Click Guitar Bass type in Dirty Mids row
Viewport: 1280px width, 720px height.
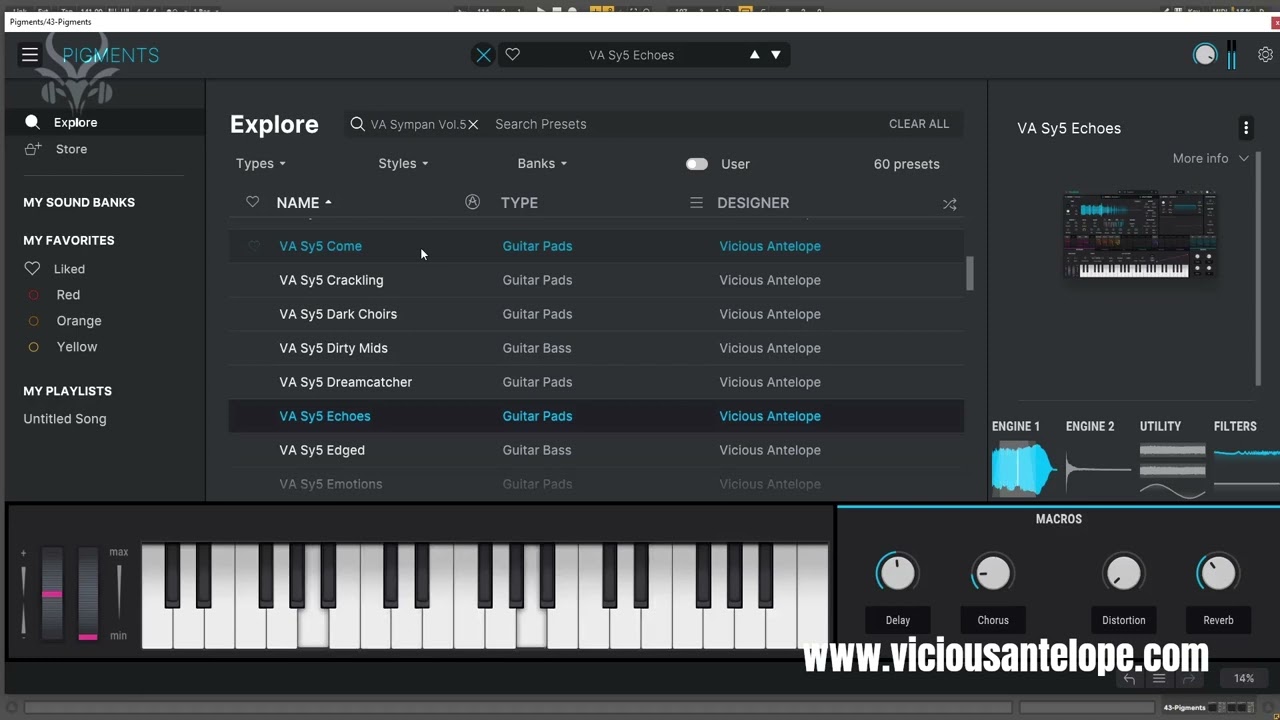[537, 348]
